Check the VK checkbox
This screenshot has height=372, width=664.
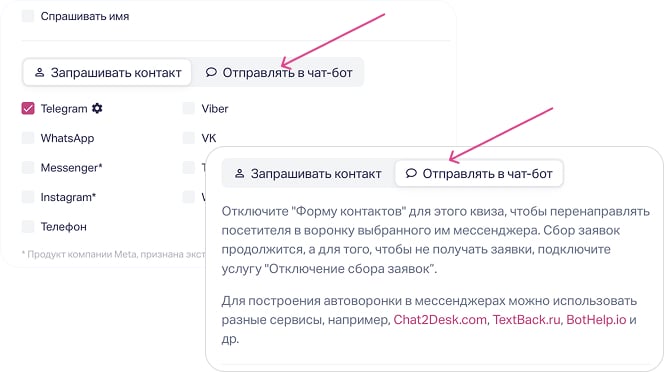[188, 138]
